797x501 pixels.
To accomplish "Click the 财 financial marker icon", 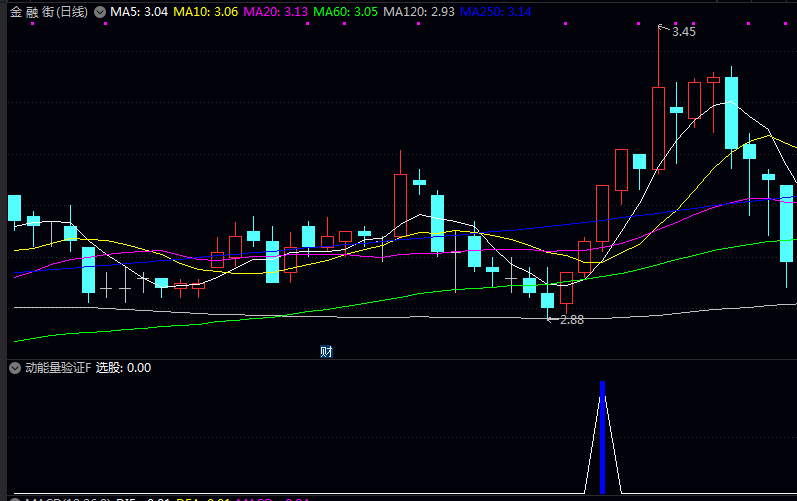I will tap(326, 351).
